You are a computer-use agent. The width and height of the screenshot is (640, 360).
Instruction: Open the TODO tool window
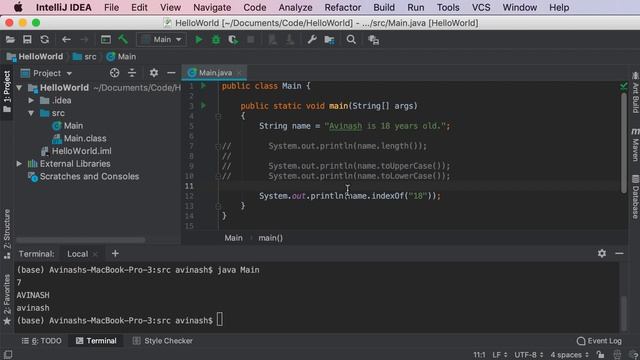click(x=41, y=341)
